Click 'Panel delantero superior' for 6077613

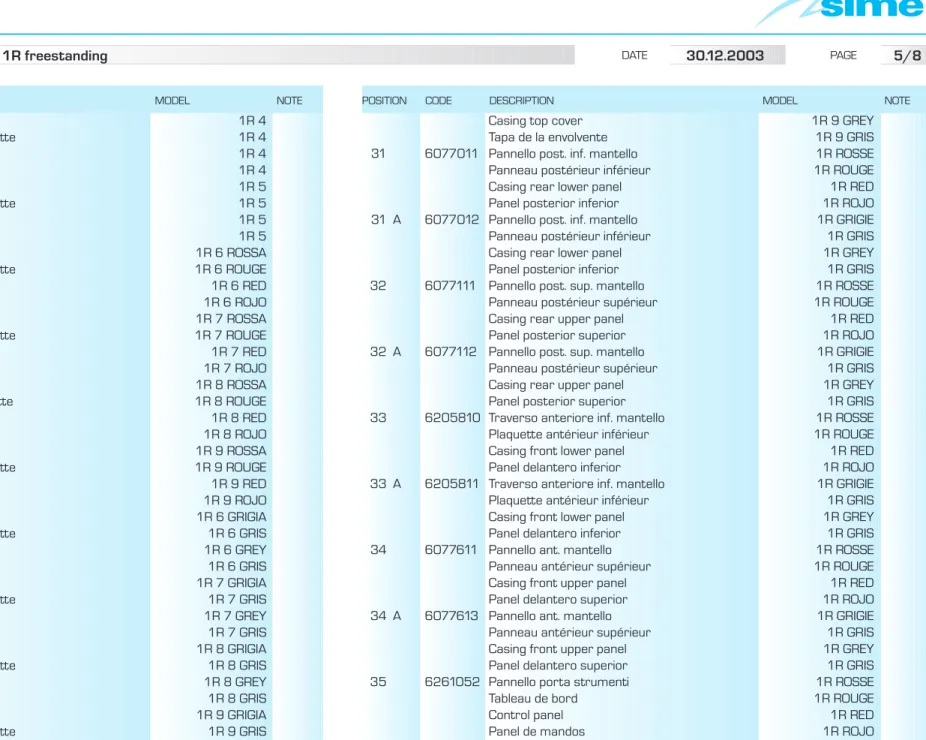[557, 666]
